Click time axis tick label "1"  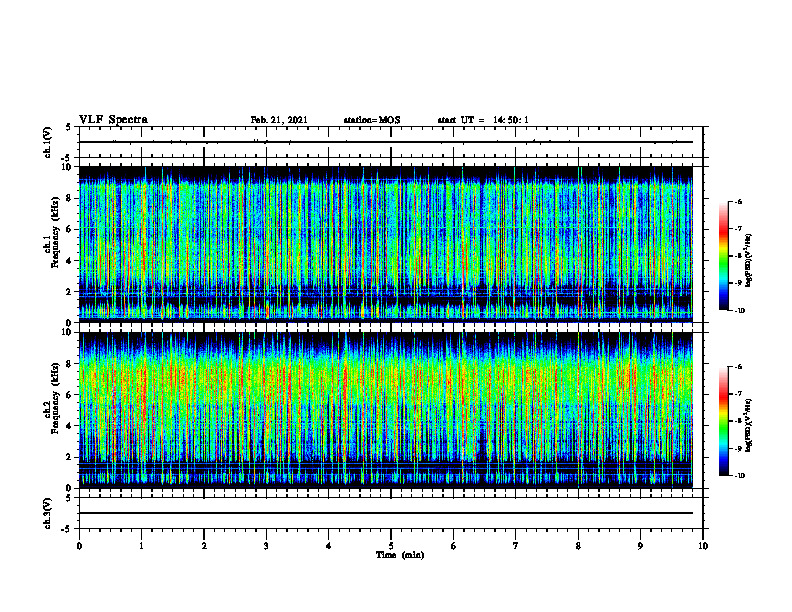coord(141,546)
